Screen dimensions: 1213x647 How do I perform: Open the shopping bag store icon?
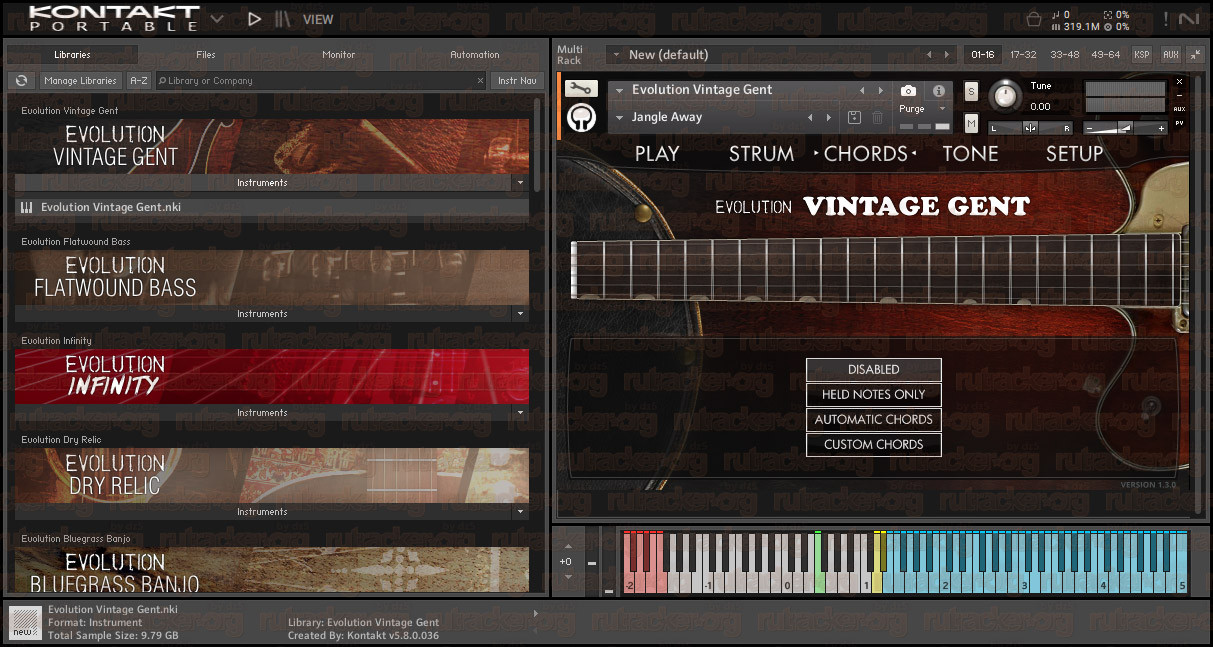[1034, 19]
